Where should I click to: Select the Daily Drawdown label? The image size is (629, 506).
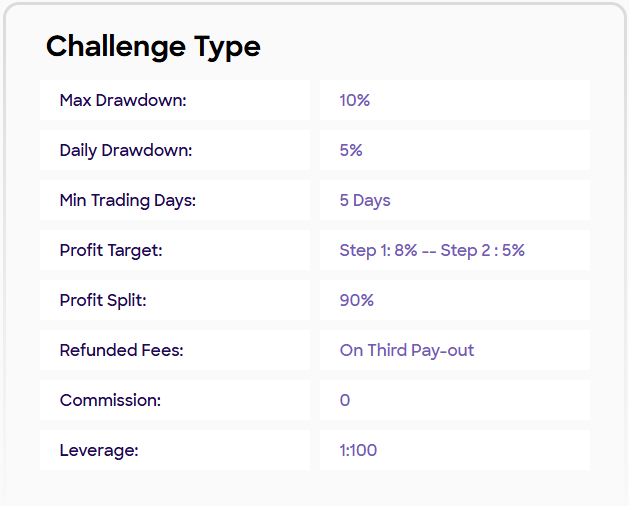[x=125, y=150]
